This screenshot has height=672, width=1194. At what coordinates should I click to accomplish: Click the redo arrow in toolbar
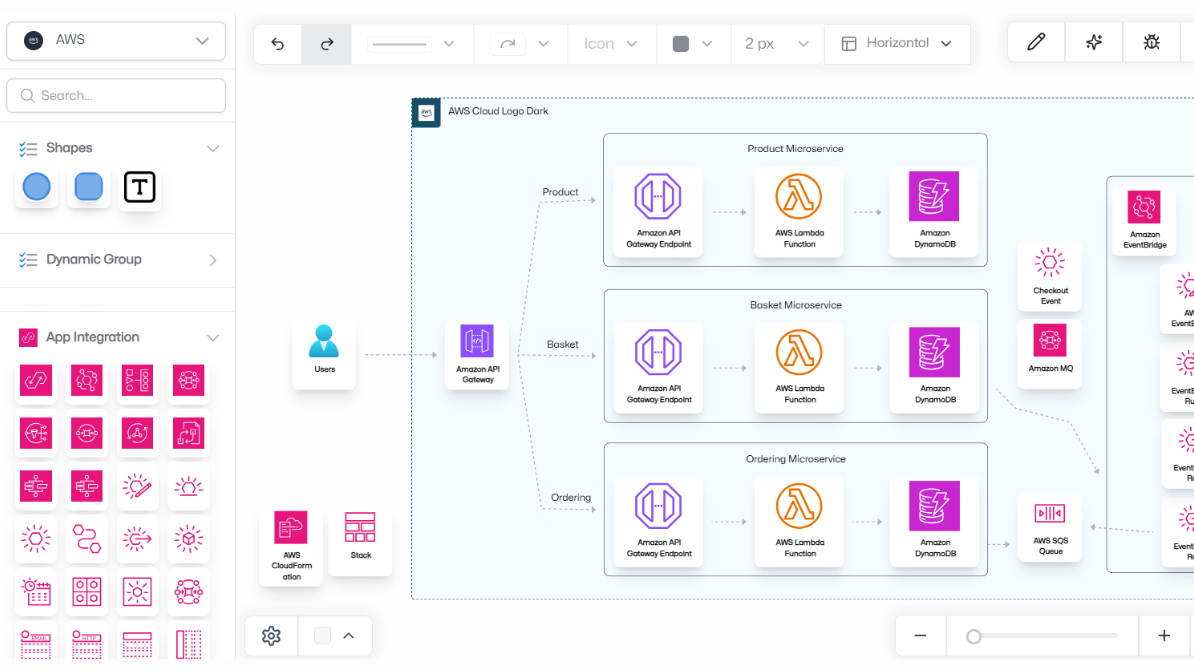point(326,44)
